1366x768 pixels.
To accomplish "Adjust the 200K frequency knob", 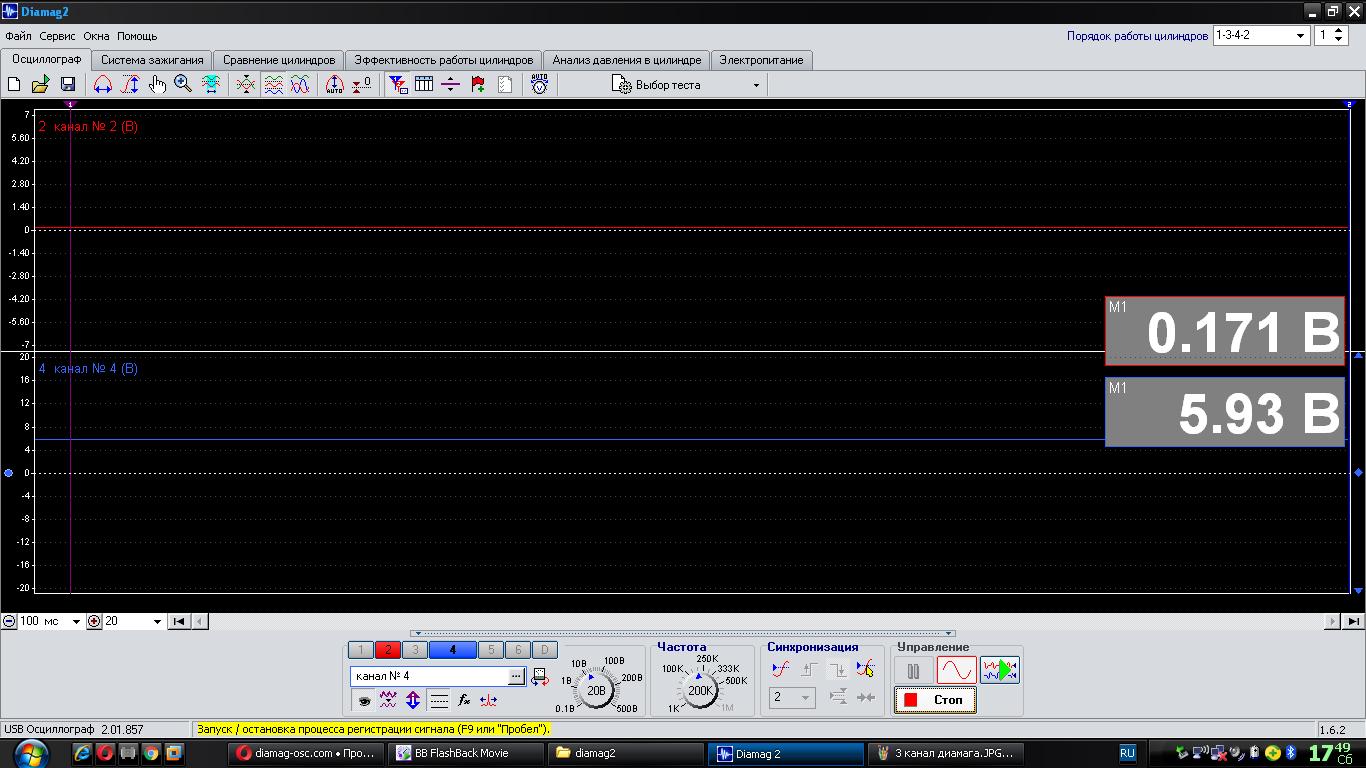I will [700, 690].
